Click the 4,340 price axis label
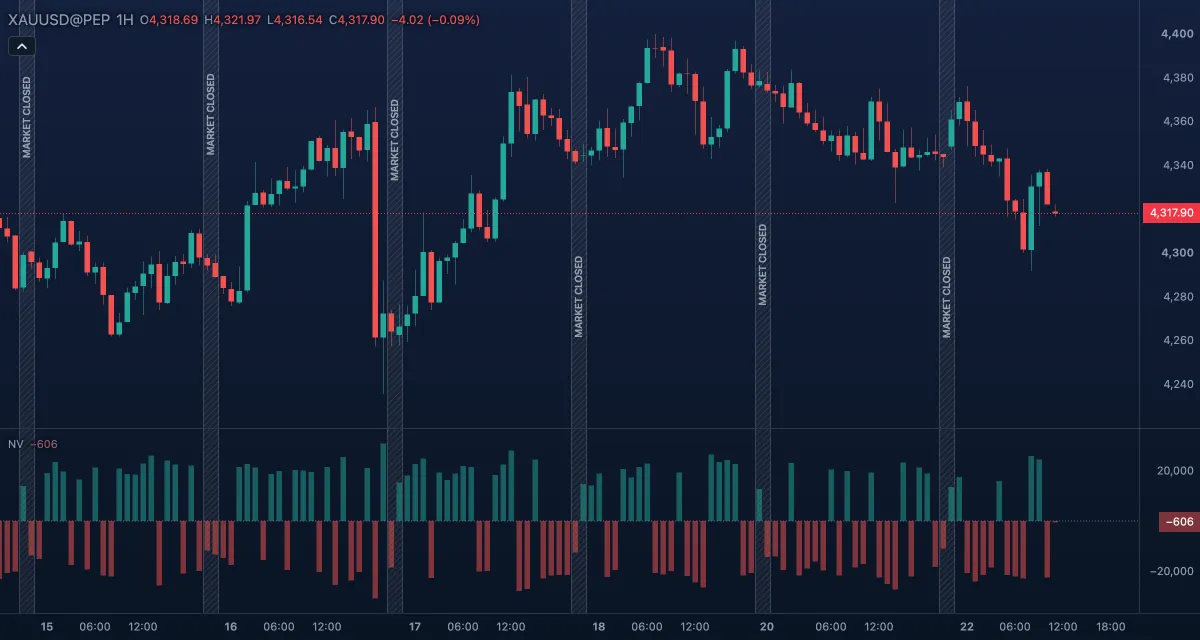This screenshot has height=640, width=1200. (1177, 165)
